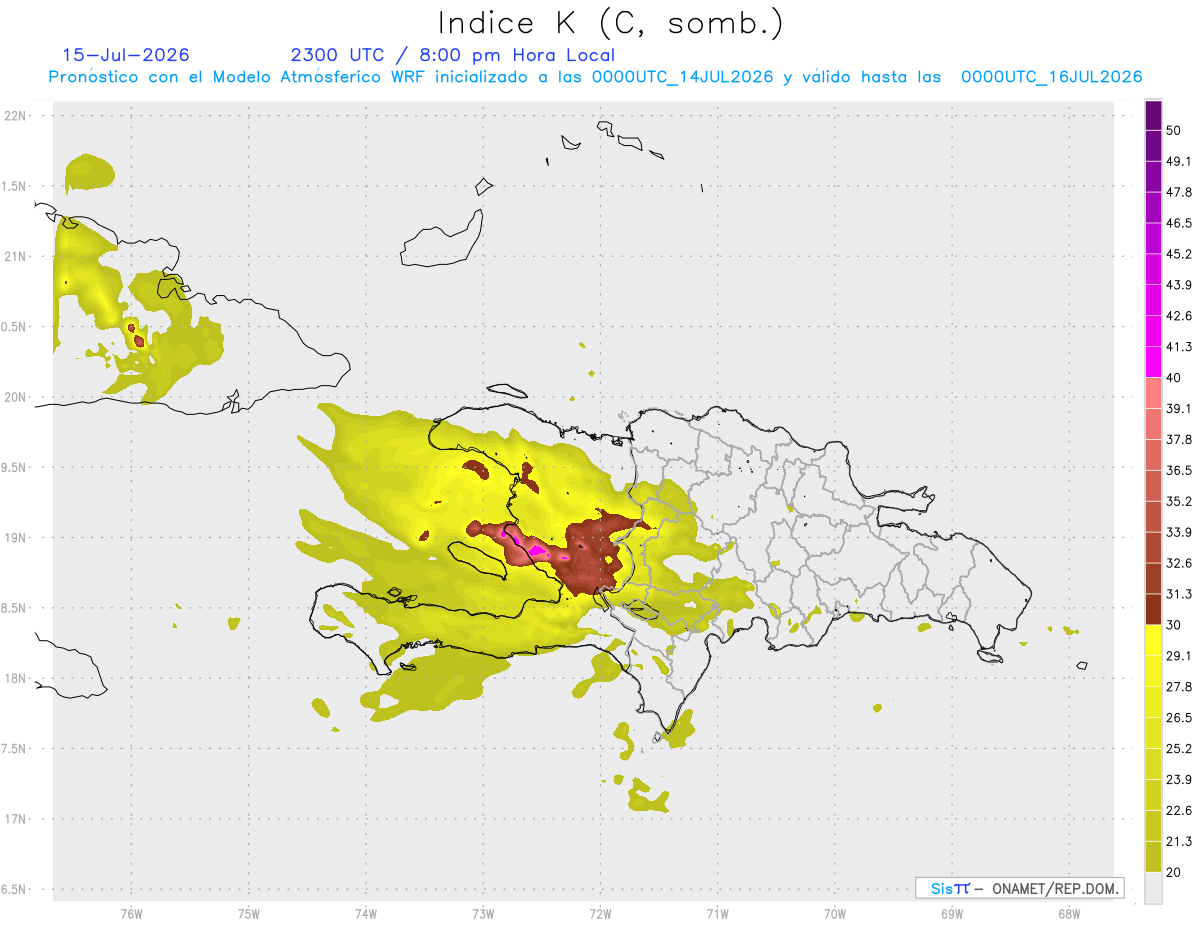Click the '0000UTC_16JUL2026' valid-until time
This screenshot has height=927, width=1200.
click(1051, 77)
